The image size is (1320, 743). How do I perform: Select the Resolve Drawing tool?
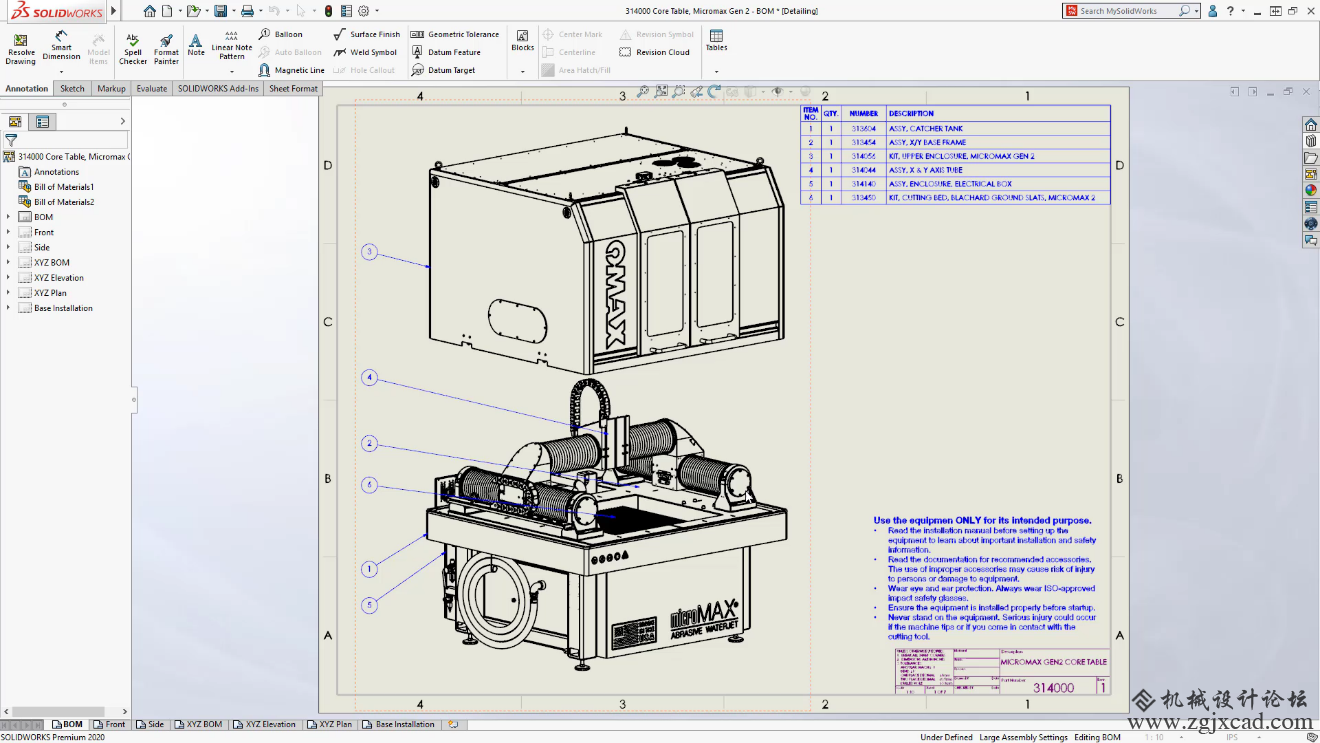click(x=20, y=48)
